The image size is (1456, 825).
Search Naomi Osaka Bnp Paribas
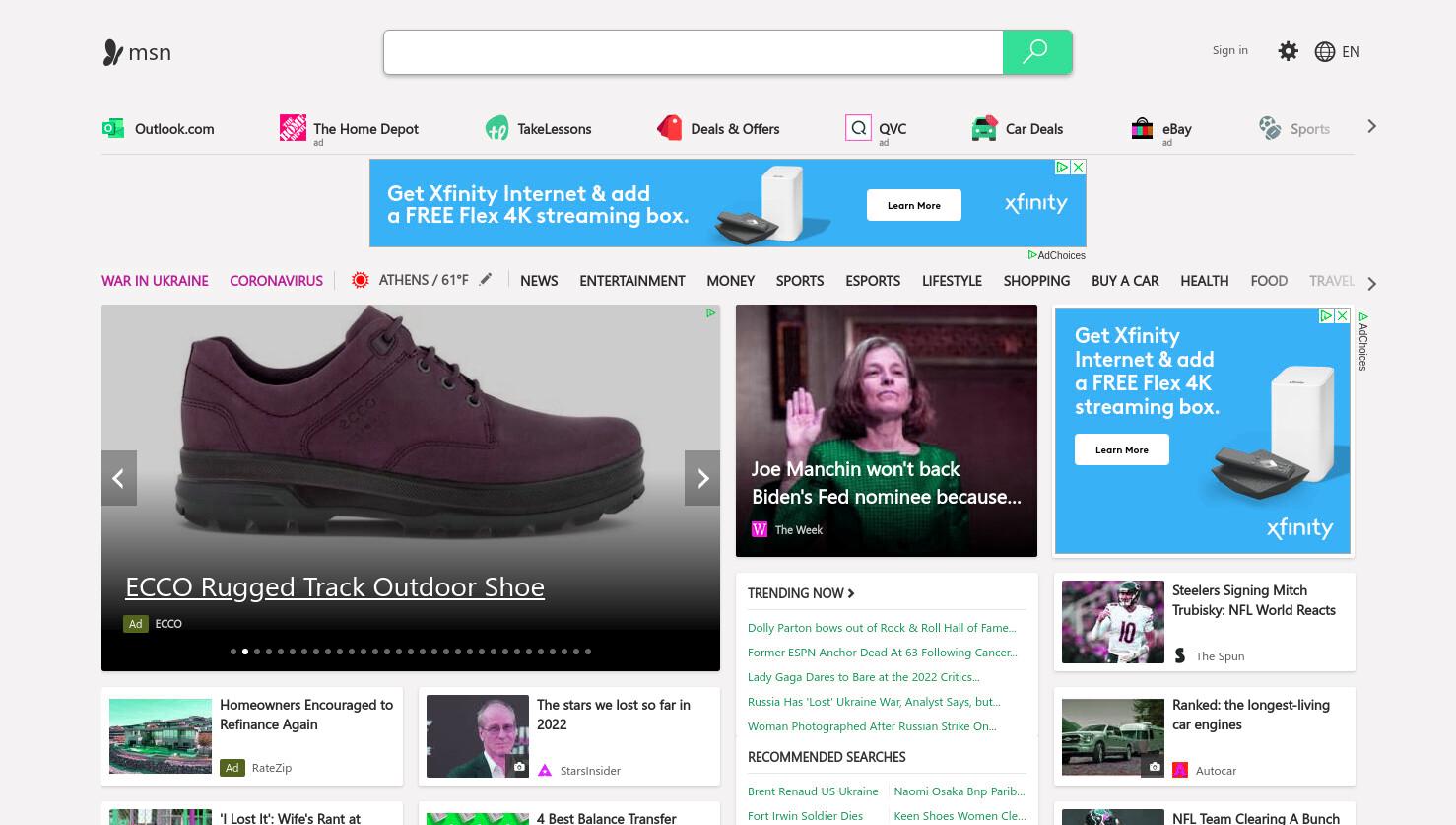coord(960,791)
